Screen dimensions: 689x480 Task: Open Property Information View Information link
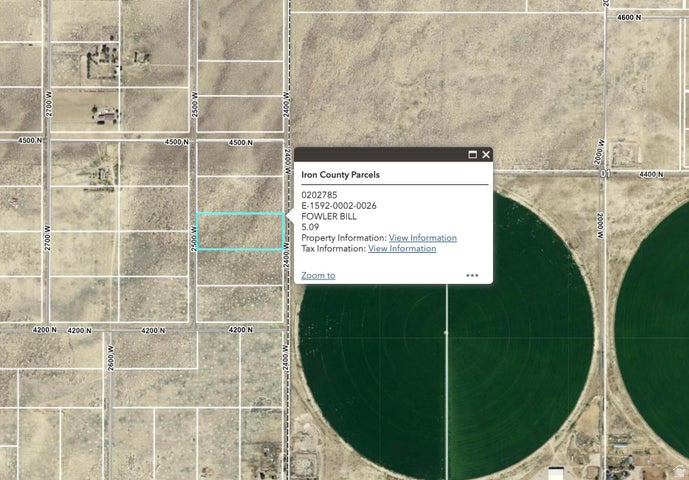click(x=423, y=238)
